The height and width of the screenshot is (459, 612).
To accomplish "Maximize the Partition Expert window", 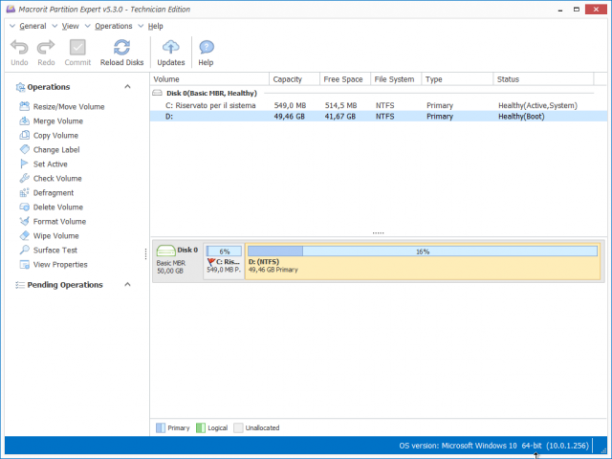I will click(x=576, y=9).
